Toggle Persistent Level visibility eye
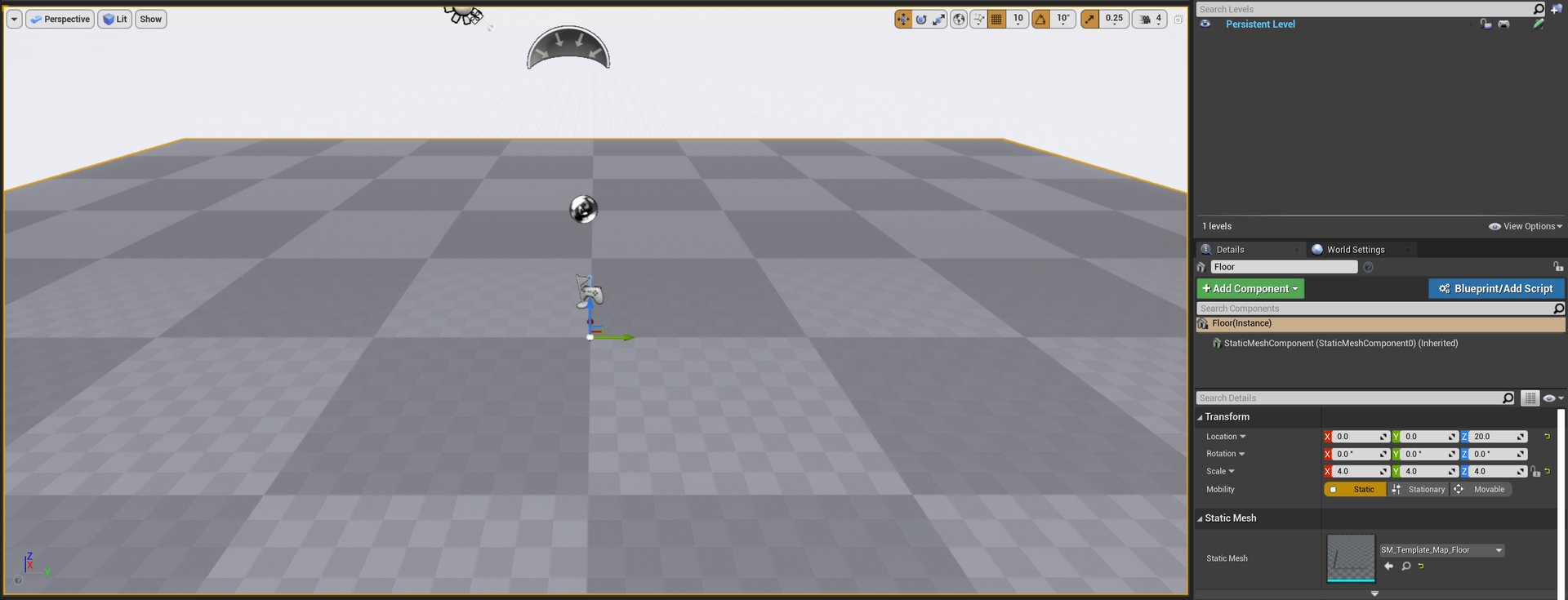The height and width of the screenshot is (600, 1568). pos(1205,24)
